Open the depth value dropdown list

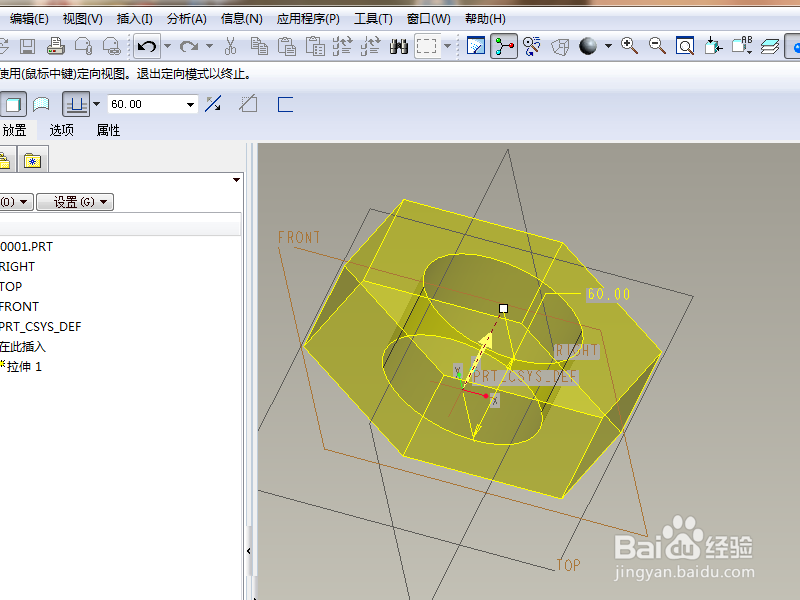190,105
